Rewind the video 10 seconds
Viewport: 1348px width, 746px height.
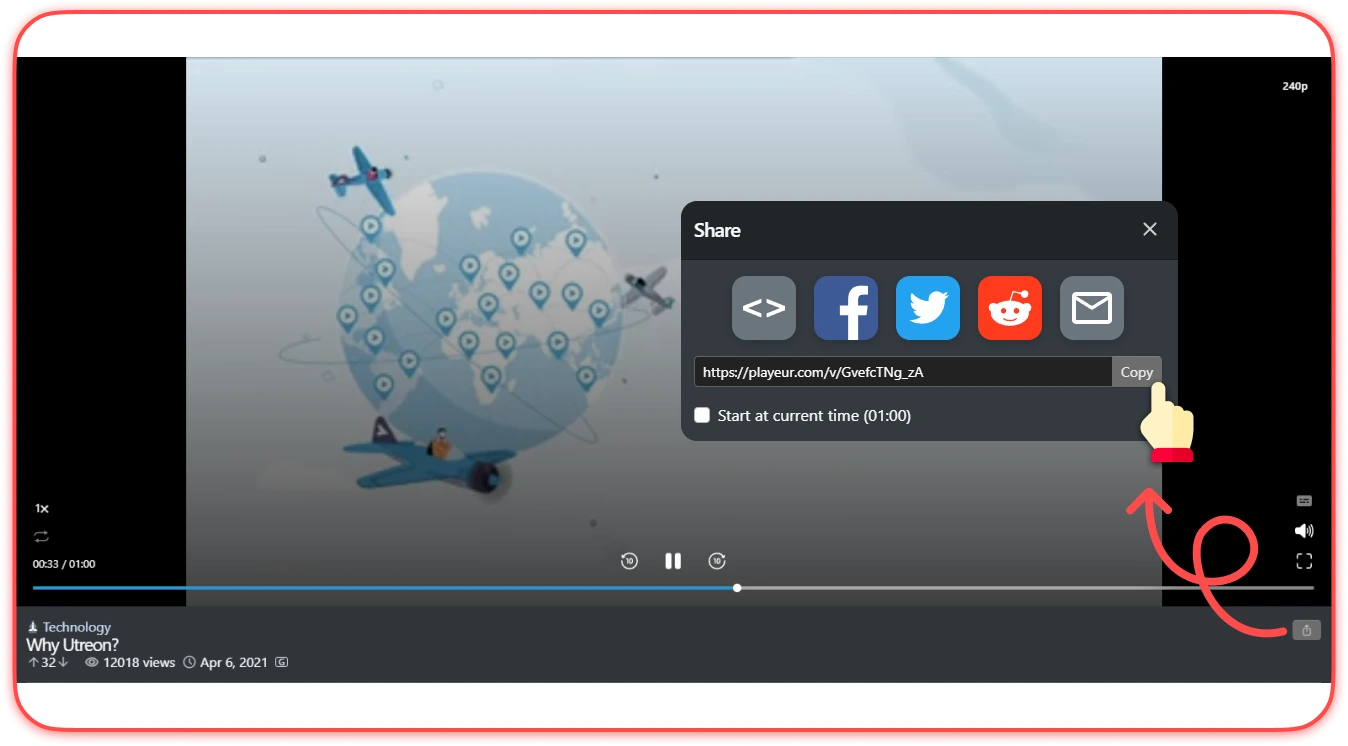[x=629, y=561]
